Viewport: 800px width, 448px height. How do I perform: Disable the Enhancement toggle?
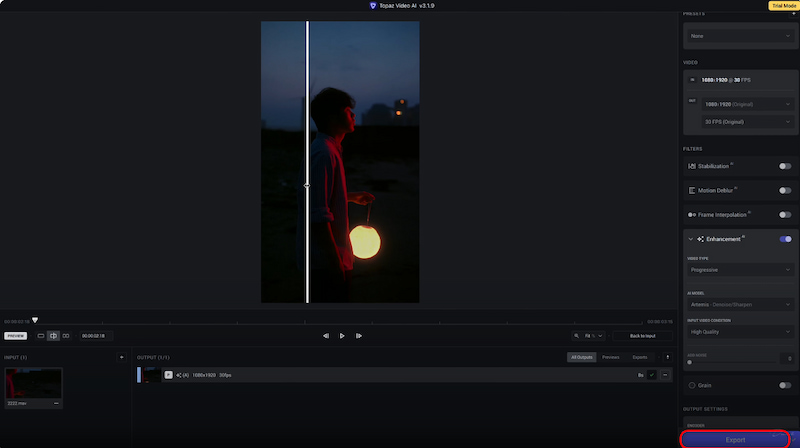click(785, 239)
